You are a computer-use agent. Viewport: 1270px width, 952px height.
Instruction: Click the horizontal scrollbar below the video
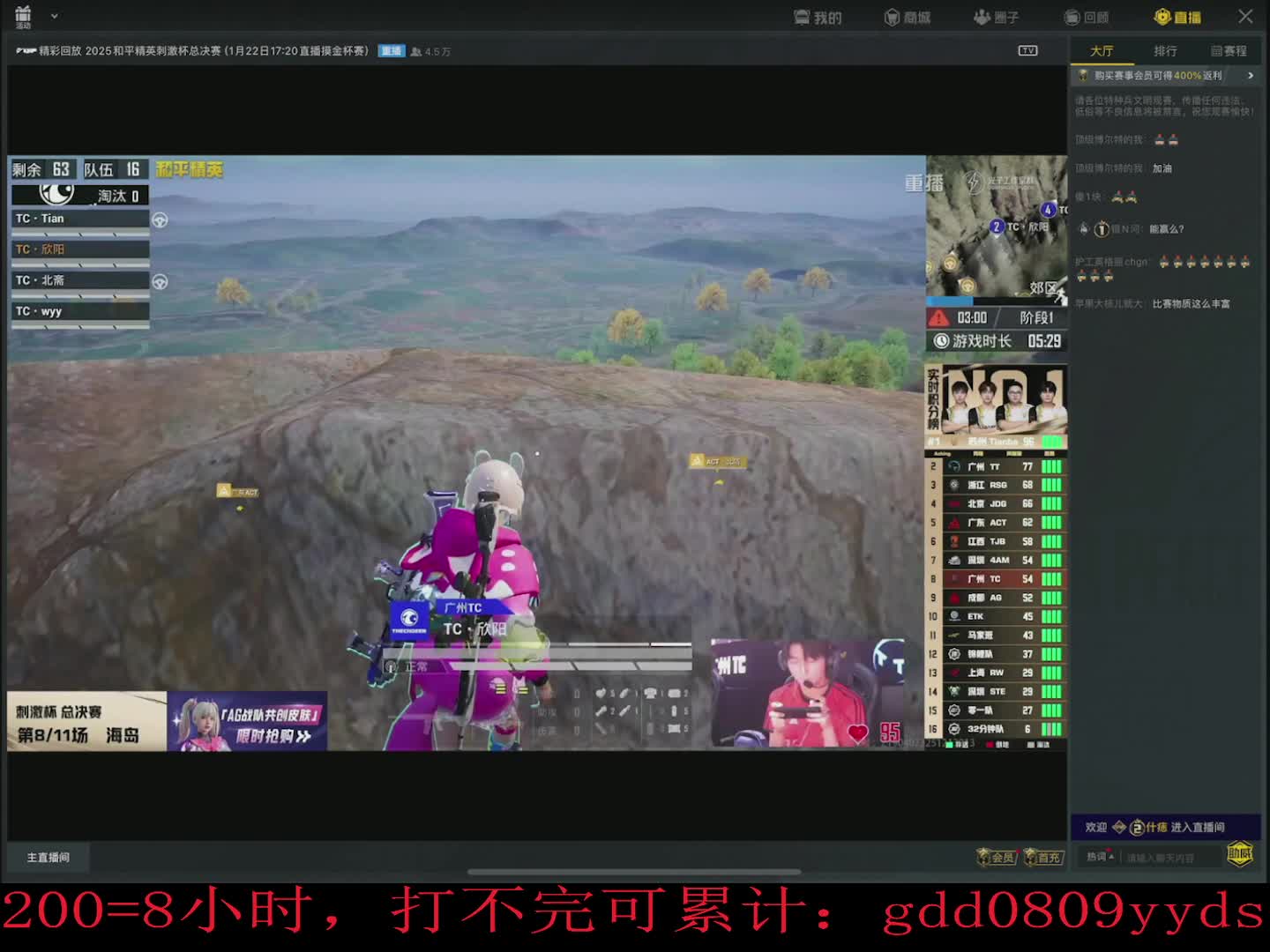pos(633,872)
